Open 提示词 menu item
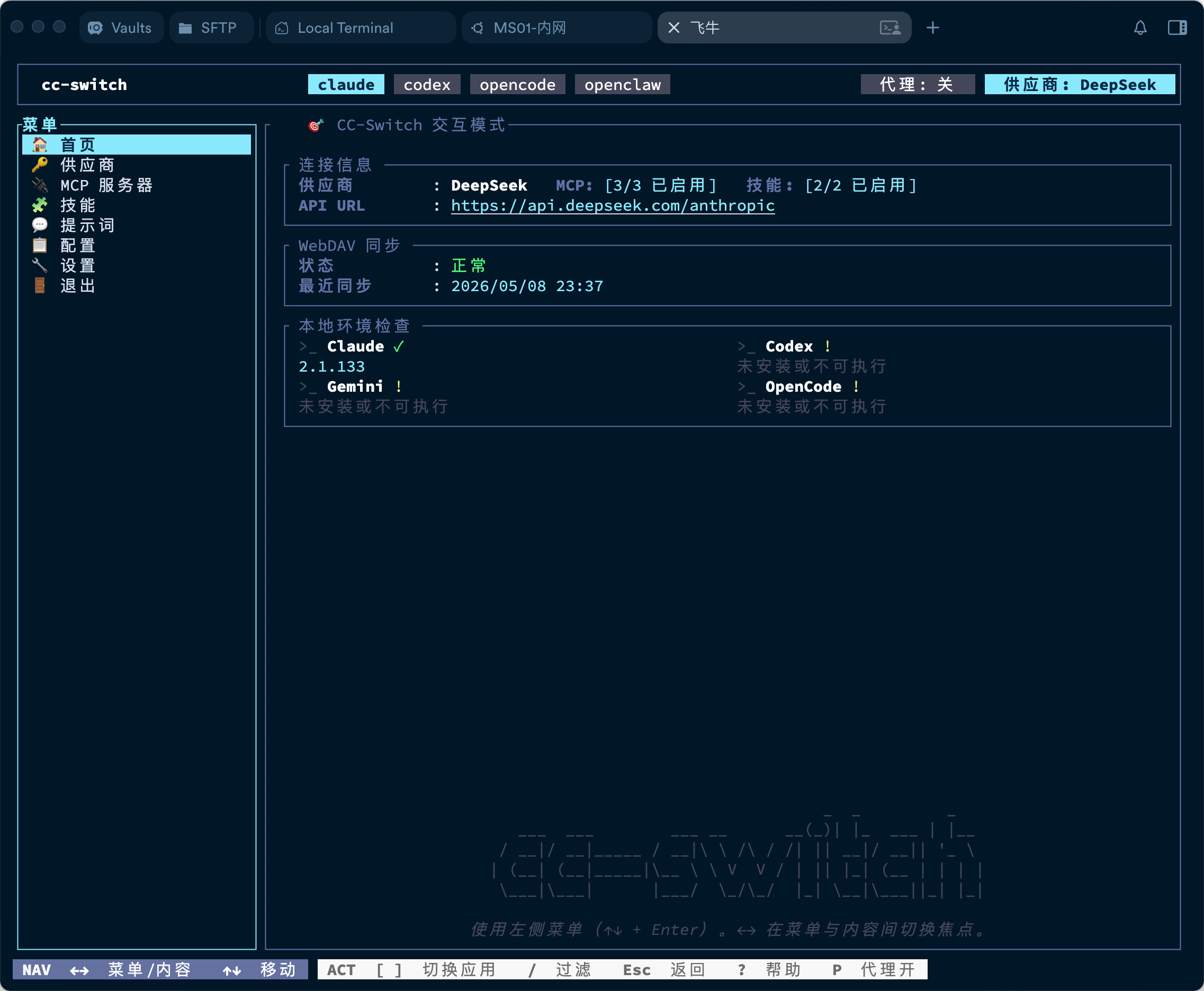Screen dimensions: 1204x991 (137, 225)
